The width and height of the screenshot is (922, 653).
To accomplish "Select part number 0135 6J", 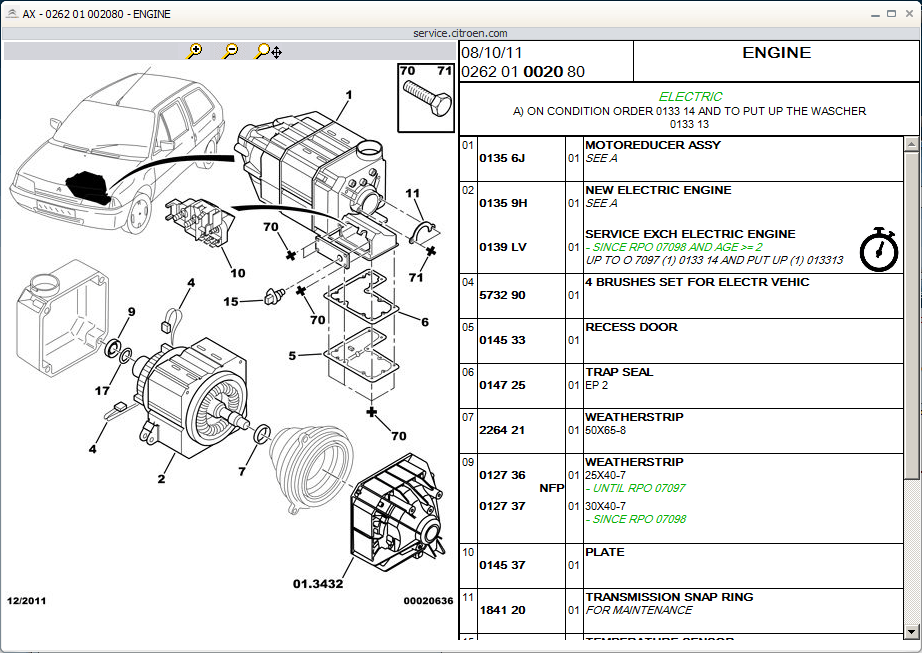I will [502, 159].
